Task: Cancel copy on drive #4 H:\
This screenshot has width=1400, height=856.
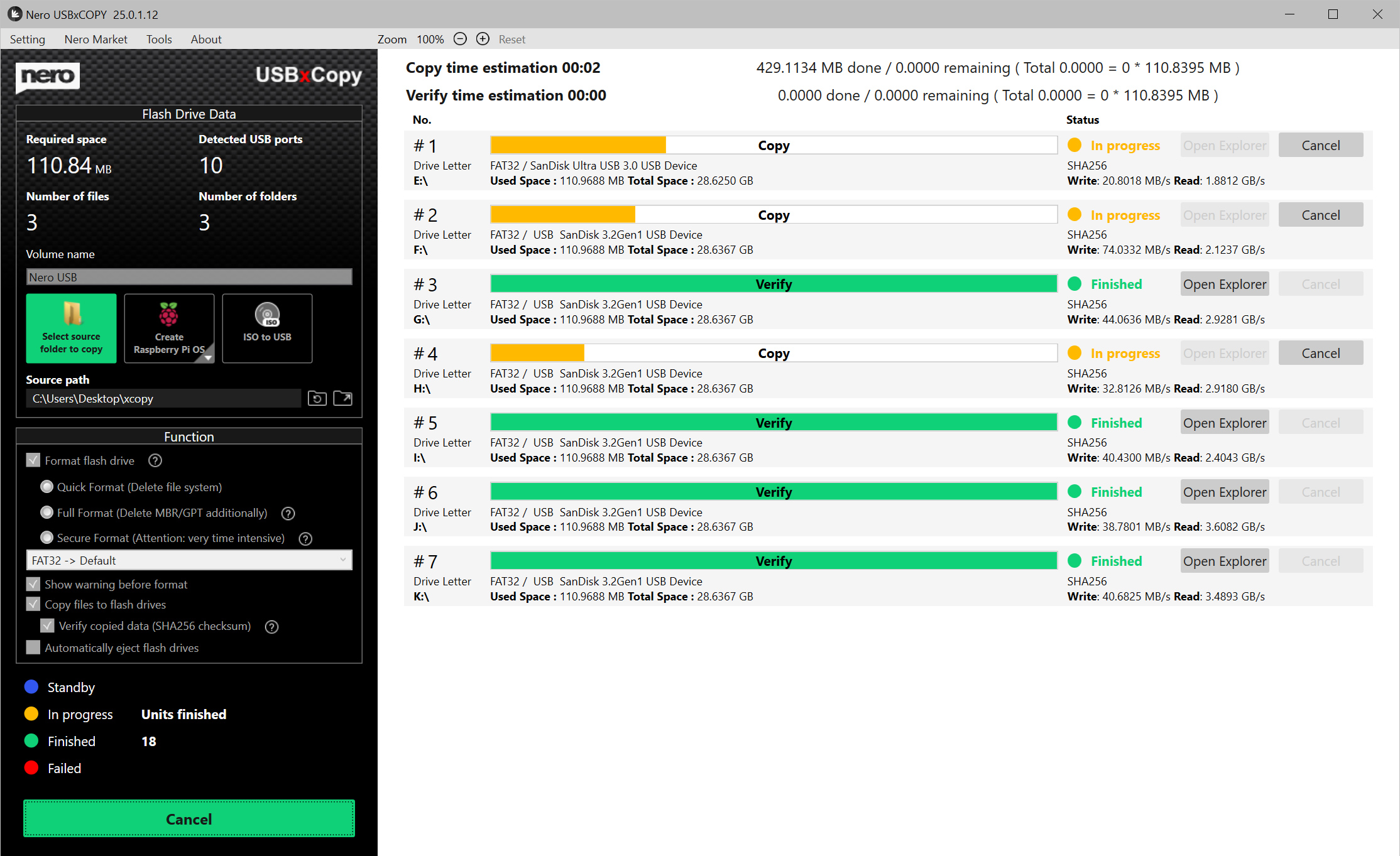Action: click(x=1321, y=354)
